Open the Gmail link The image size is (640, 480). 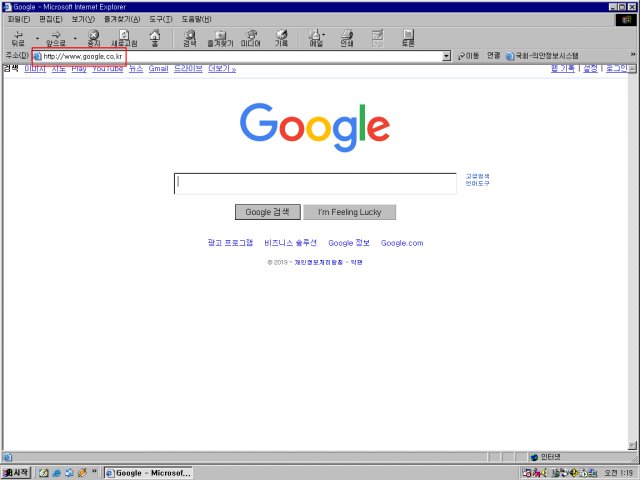tap(158, 69)
